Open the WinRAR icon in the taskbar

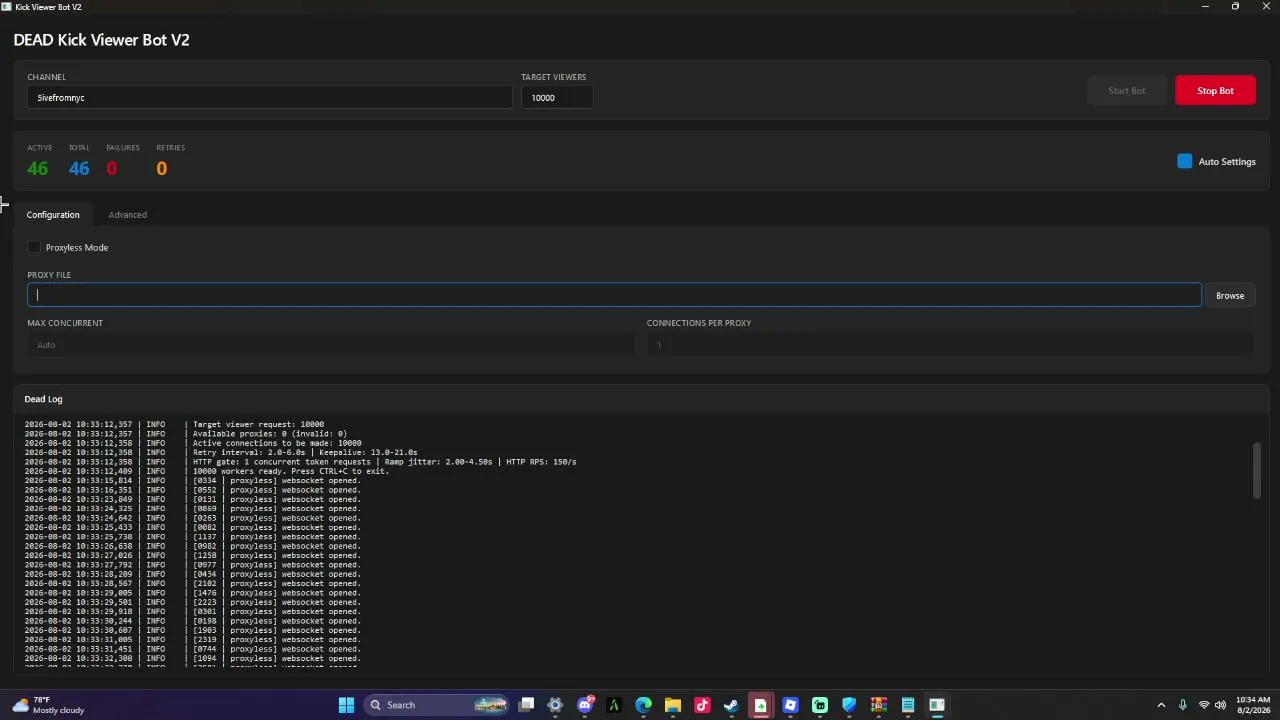[x=878, y=705]
